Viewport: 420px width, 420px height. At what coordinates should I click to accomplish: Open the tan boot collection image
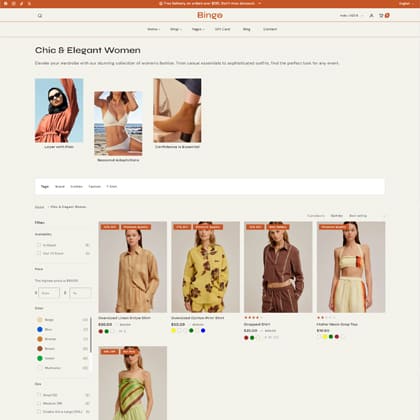[x=177, y=110]
